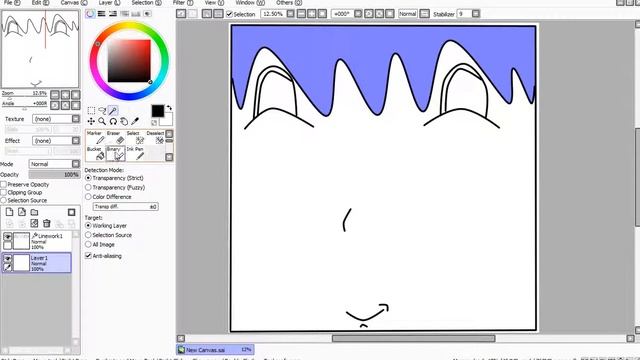Select the hand pan tool

pos(124,121)
